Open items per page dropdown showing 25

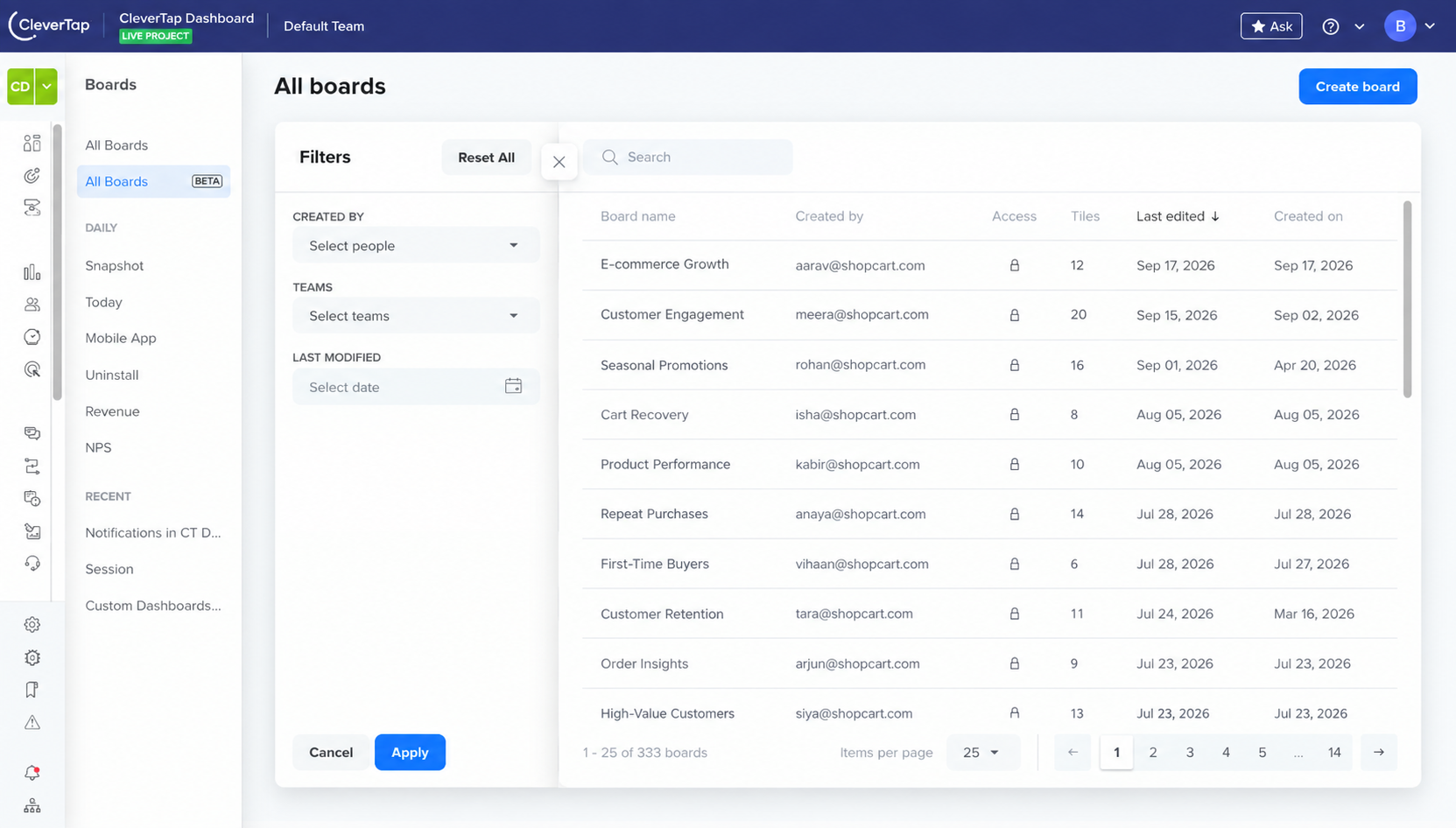(x=982, y=753)
